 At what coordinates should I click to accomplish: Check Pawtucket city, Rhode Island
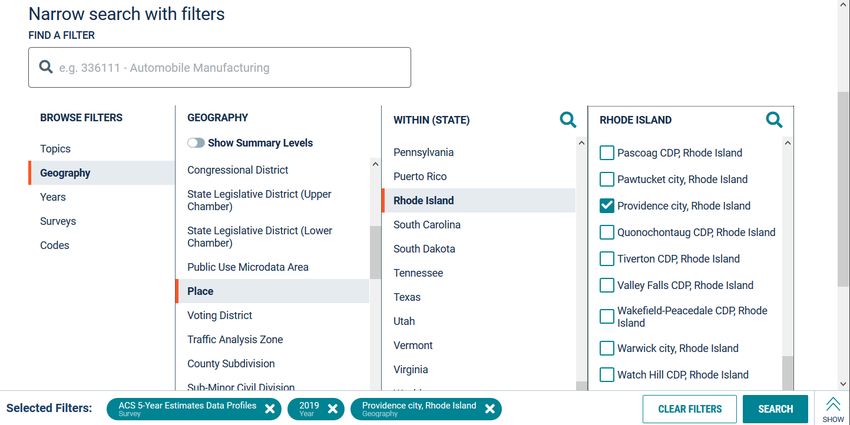coord(607,179)
